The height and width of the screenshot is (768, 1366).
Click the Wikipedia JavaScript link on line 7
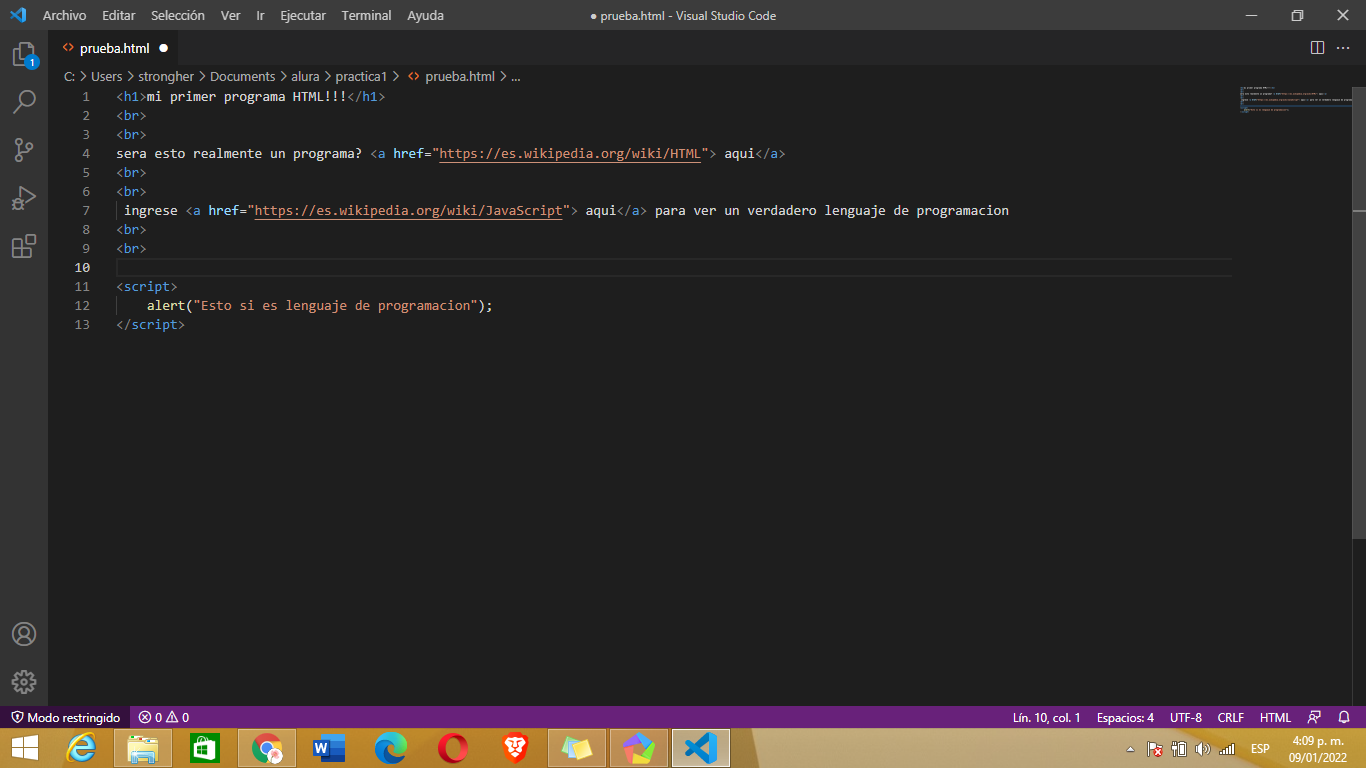click(408, 210)
